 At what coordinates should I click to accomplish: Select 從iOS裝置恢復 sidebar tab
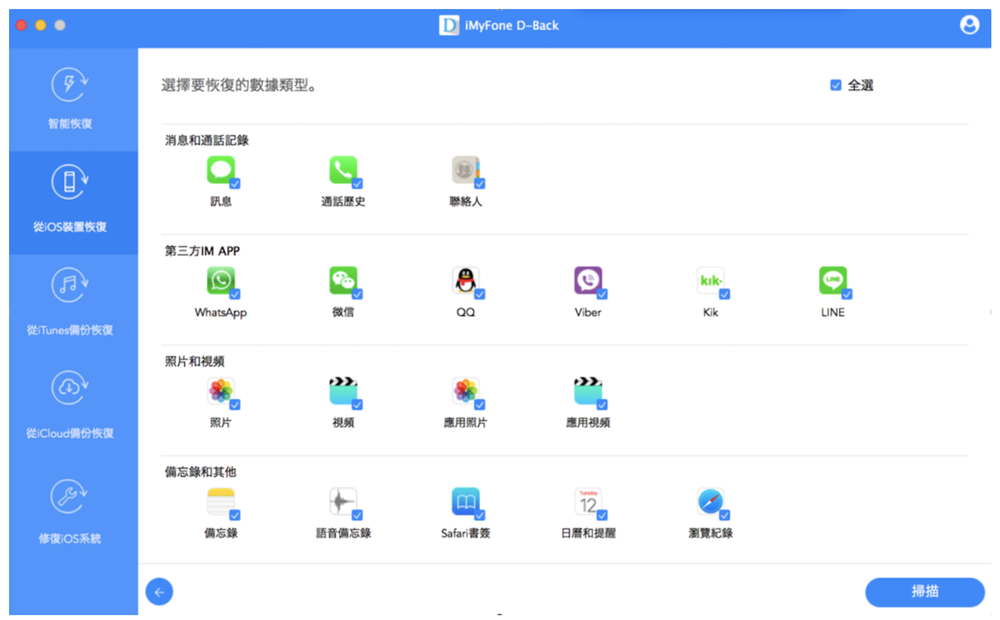(73, 203)
